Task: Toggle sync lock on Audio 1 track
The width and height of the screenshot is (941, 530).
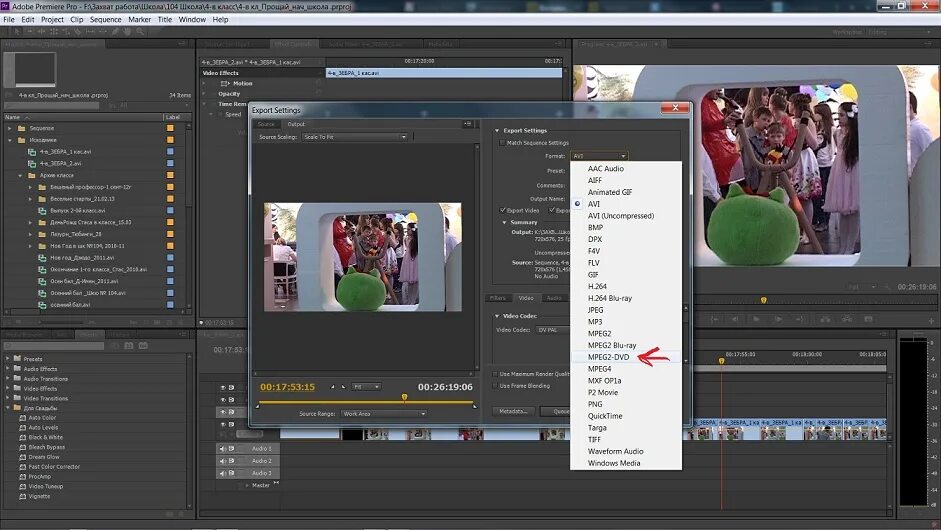Action: 231,448
